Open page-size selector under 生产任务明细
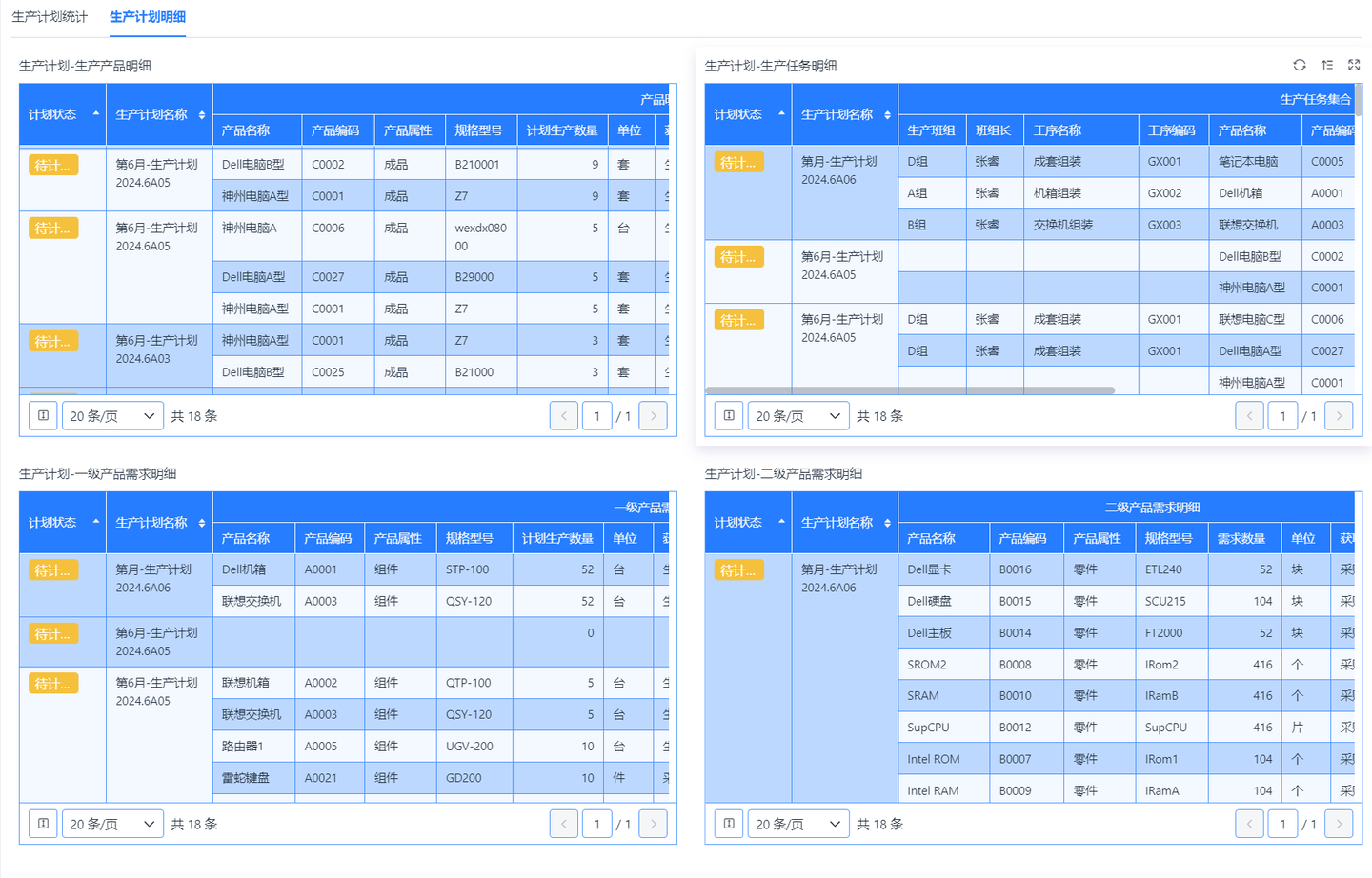 [x=797, y=415]
